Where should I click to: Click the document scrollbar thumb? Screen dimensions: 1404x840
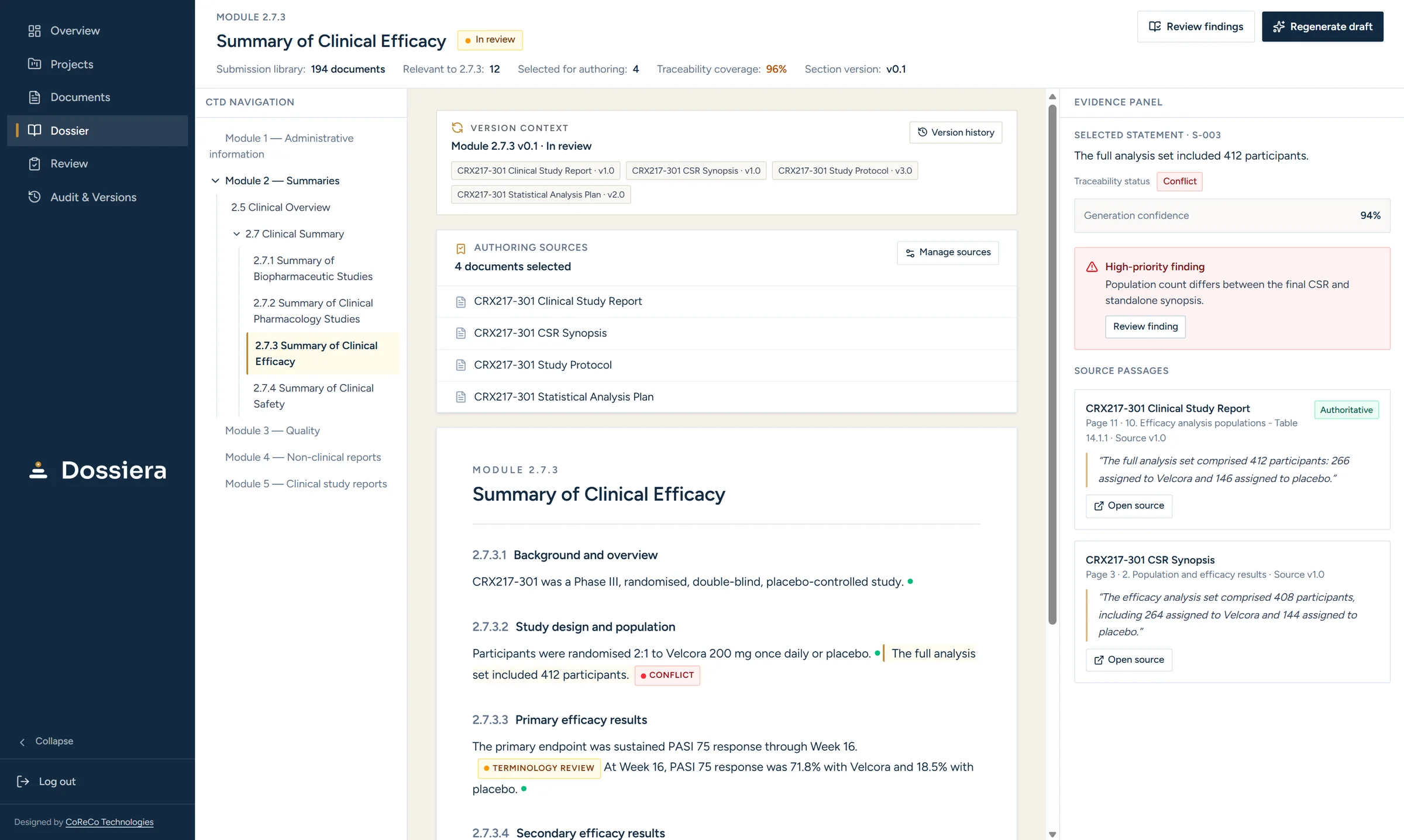1052,364
